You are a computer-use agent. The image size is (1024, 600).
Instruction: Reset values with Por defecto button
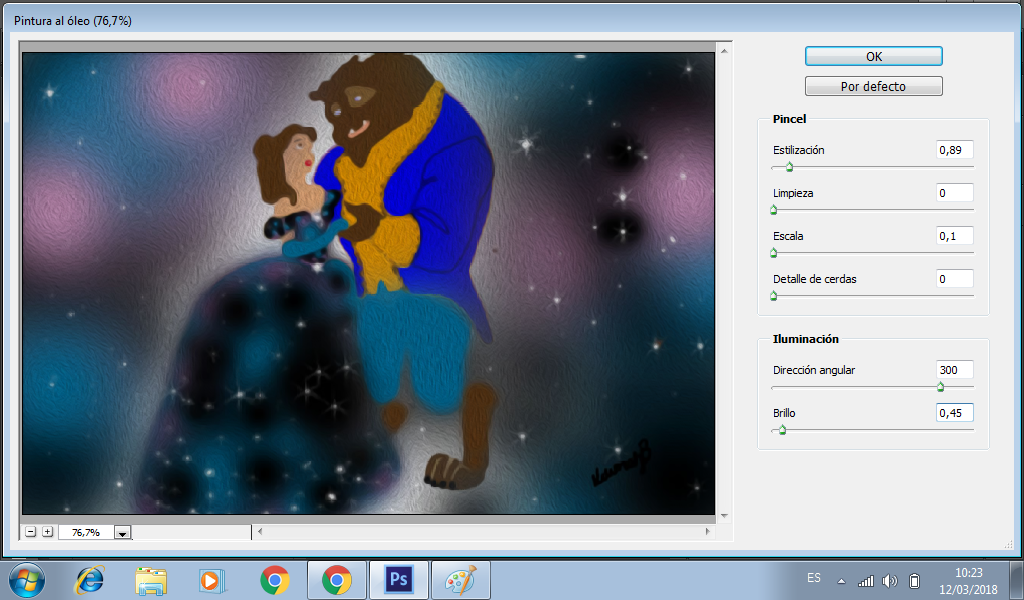[x=873, y=86]
